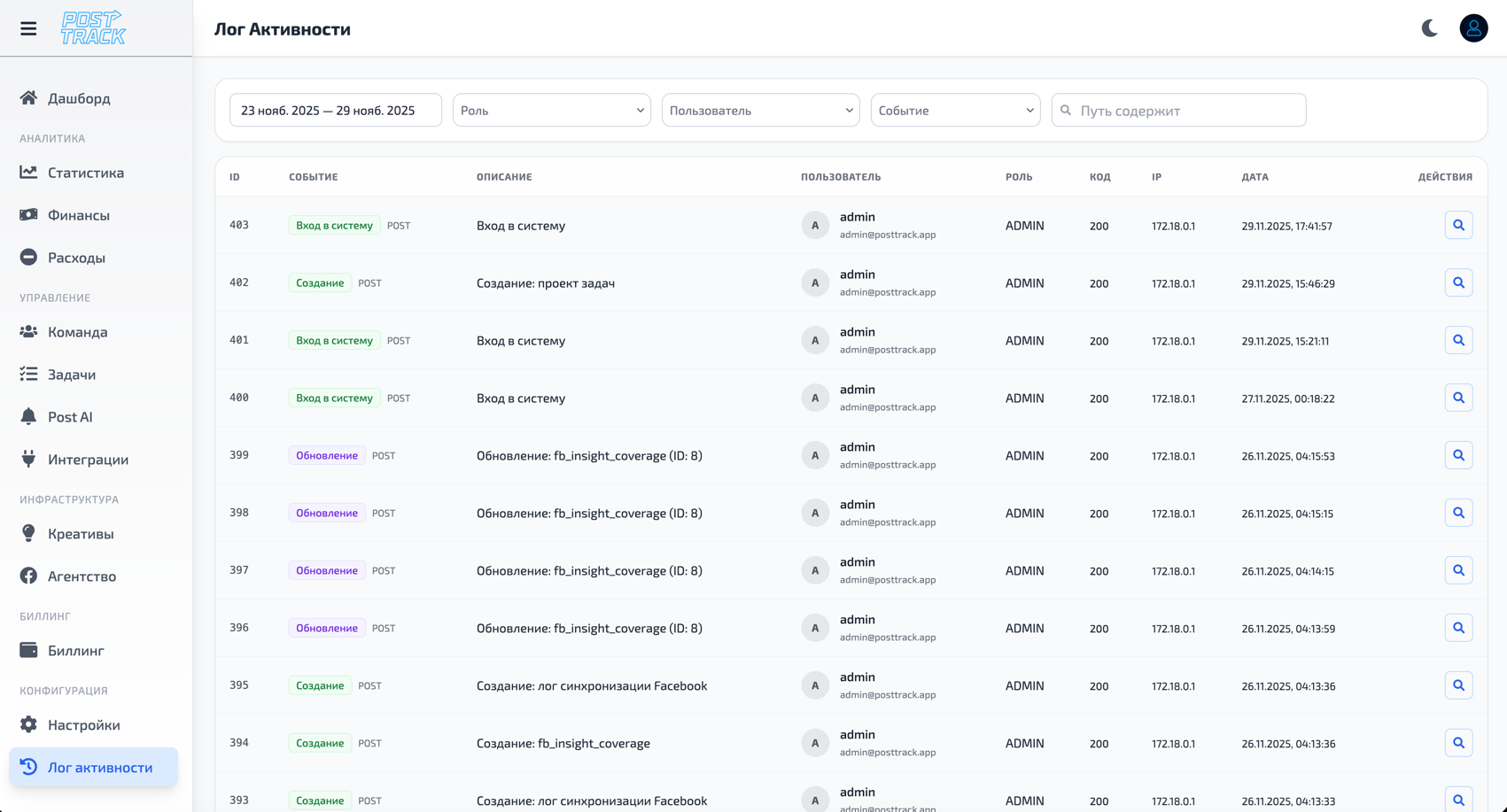Expand the Роль filter dropdown

tap(551, 111)
